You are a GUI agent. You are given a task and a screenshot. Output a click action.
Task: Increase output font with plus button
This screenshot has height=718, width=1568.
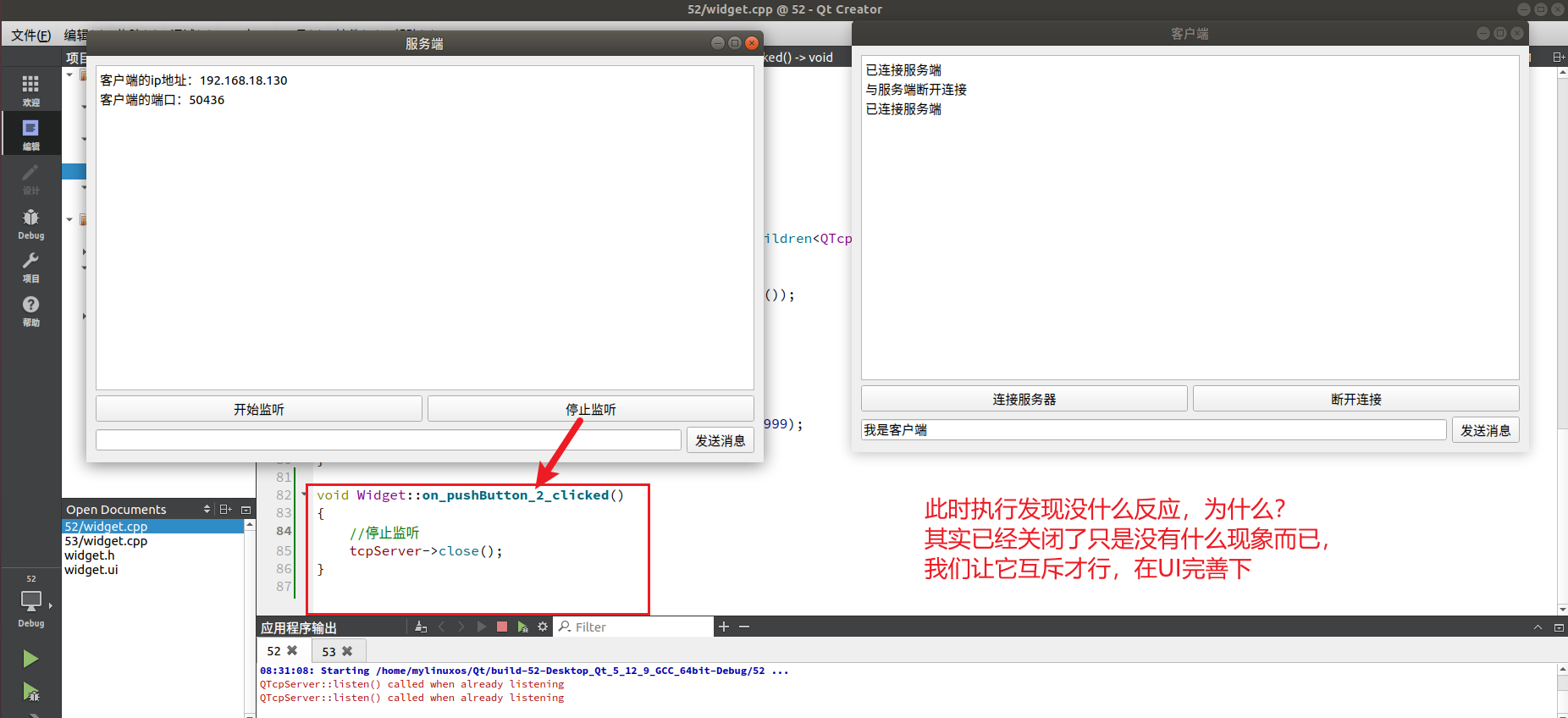(724, 627)
